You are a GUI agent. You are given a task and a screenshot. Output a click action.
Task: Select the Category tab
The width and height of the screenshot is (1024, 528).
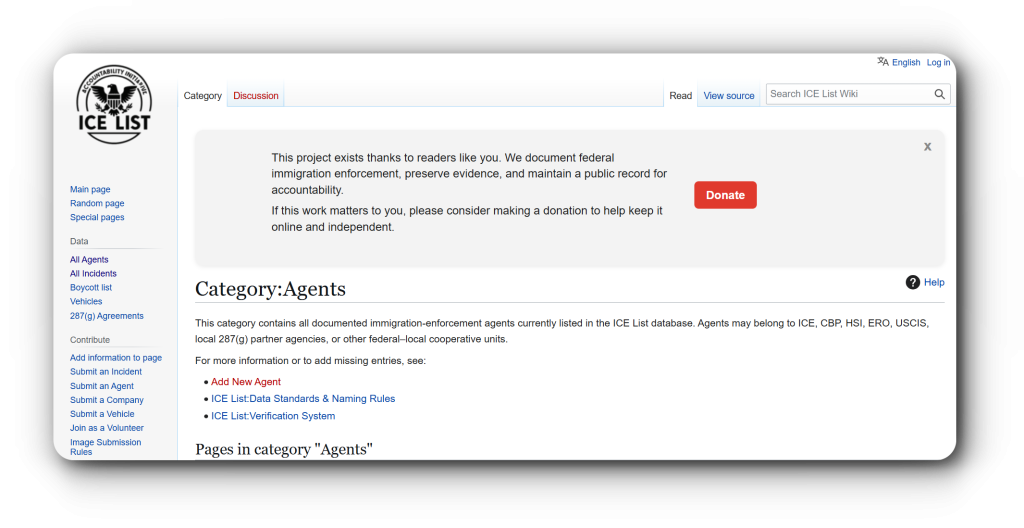tap(203, 96)
